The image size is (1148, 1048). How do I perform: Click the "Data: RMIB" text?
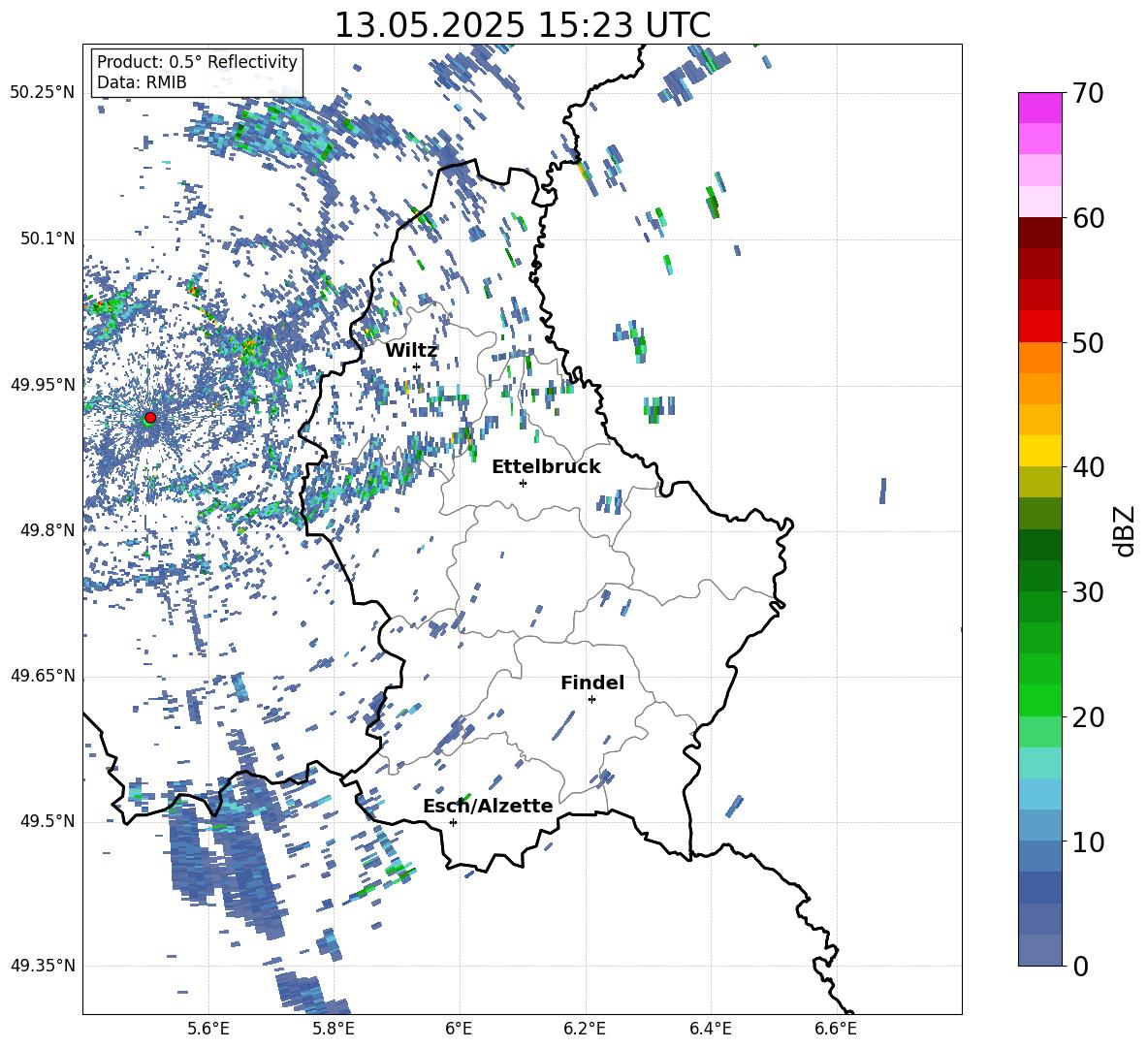point(142,82)
